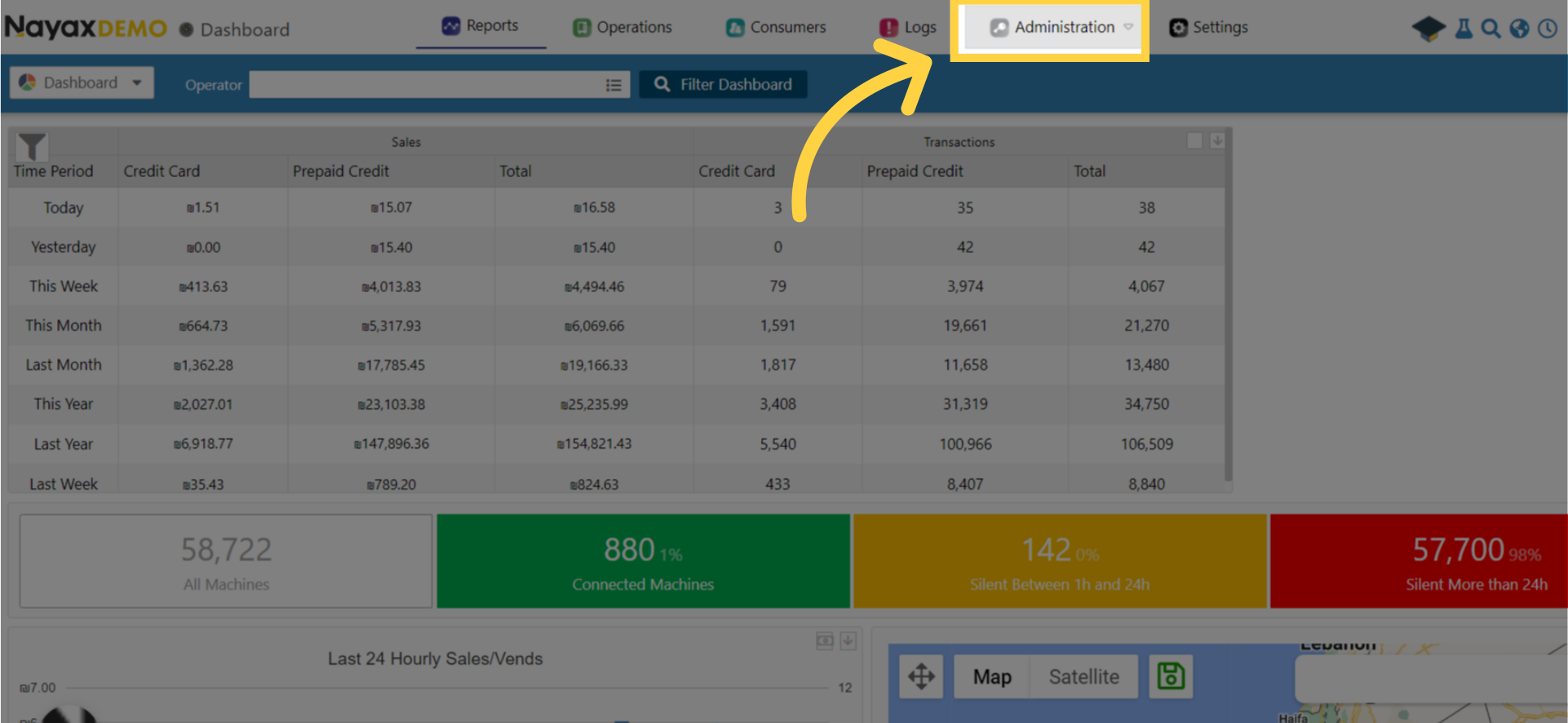Select the This Month row label

(64, 326)
